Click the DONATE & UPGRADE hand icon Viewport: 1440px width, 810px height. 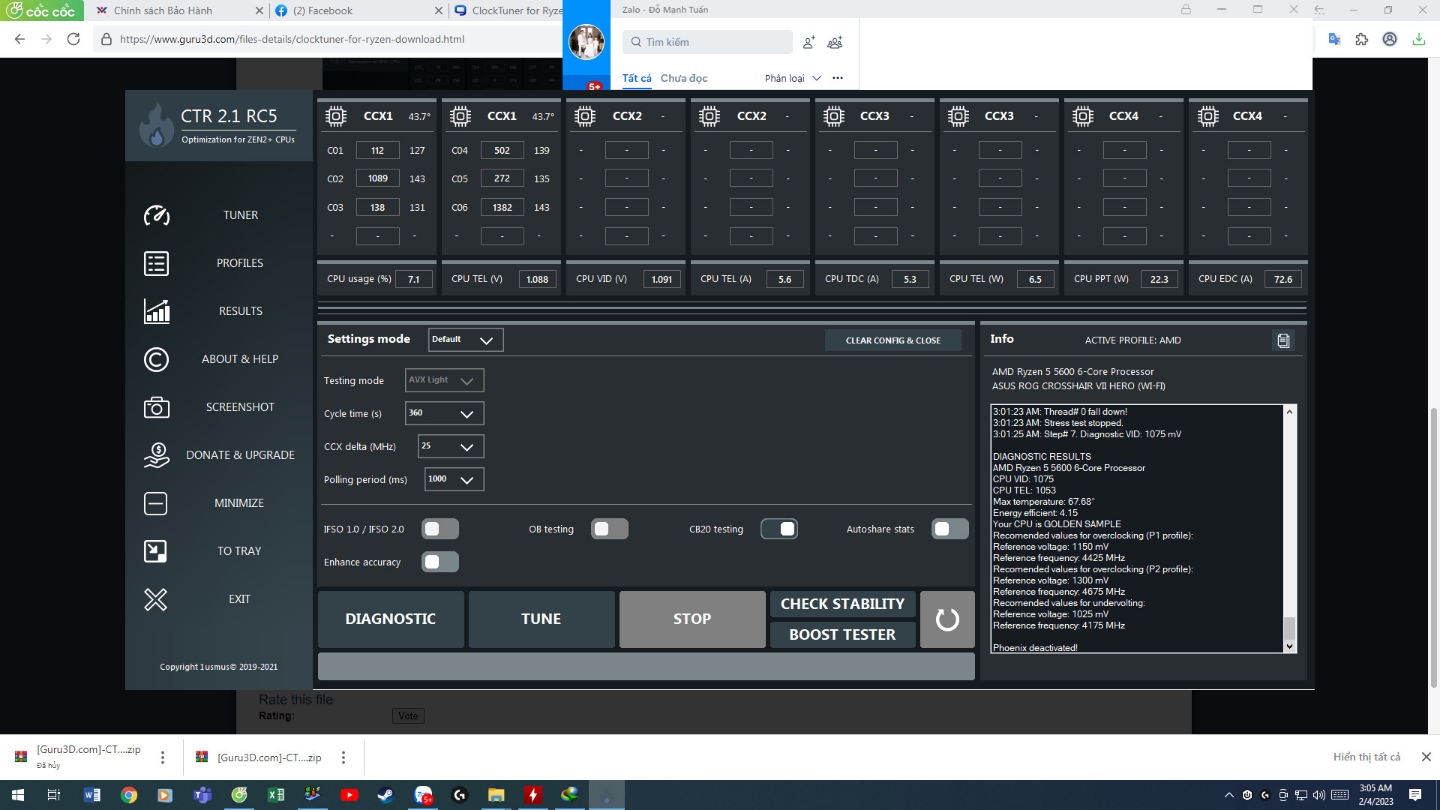click(x=156, y=455)
